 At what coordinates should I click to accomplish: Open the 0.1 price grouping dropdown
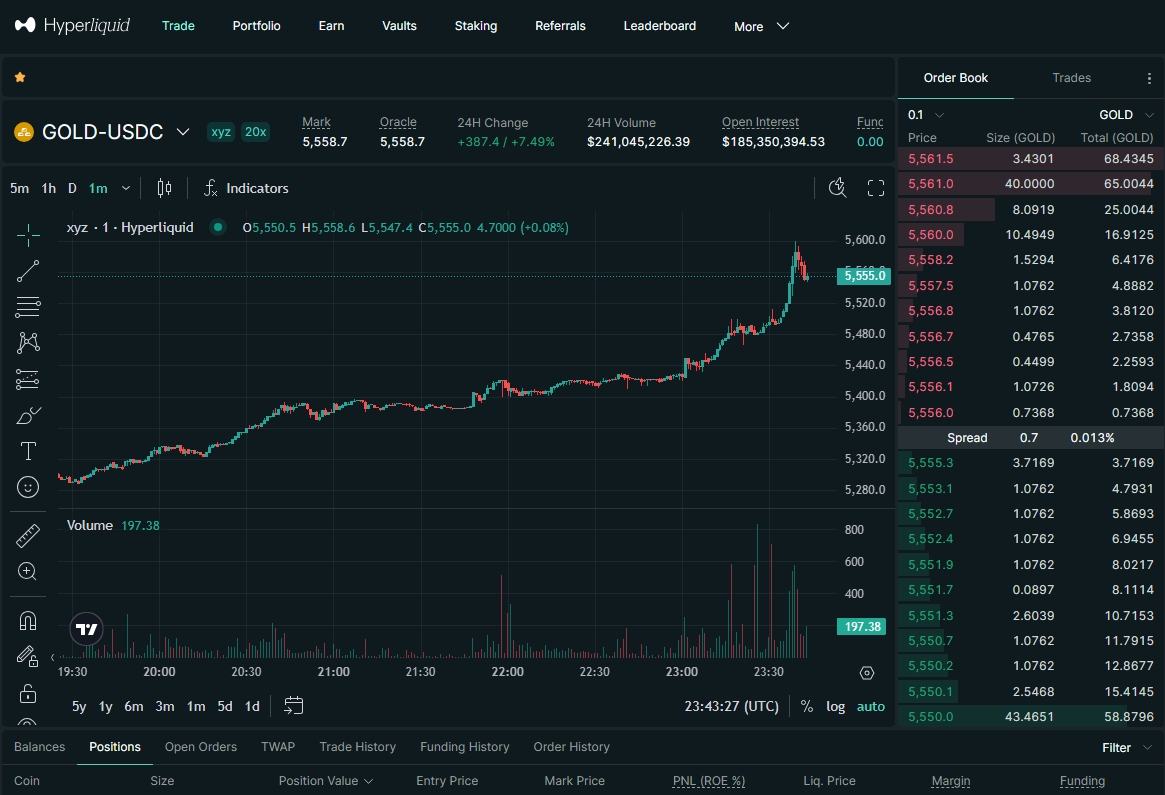tap(926, 114)
